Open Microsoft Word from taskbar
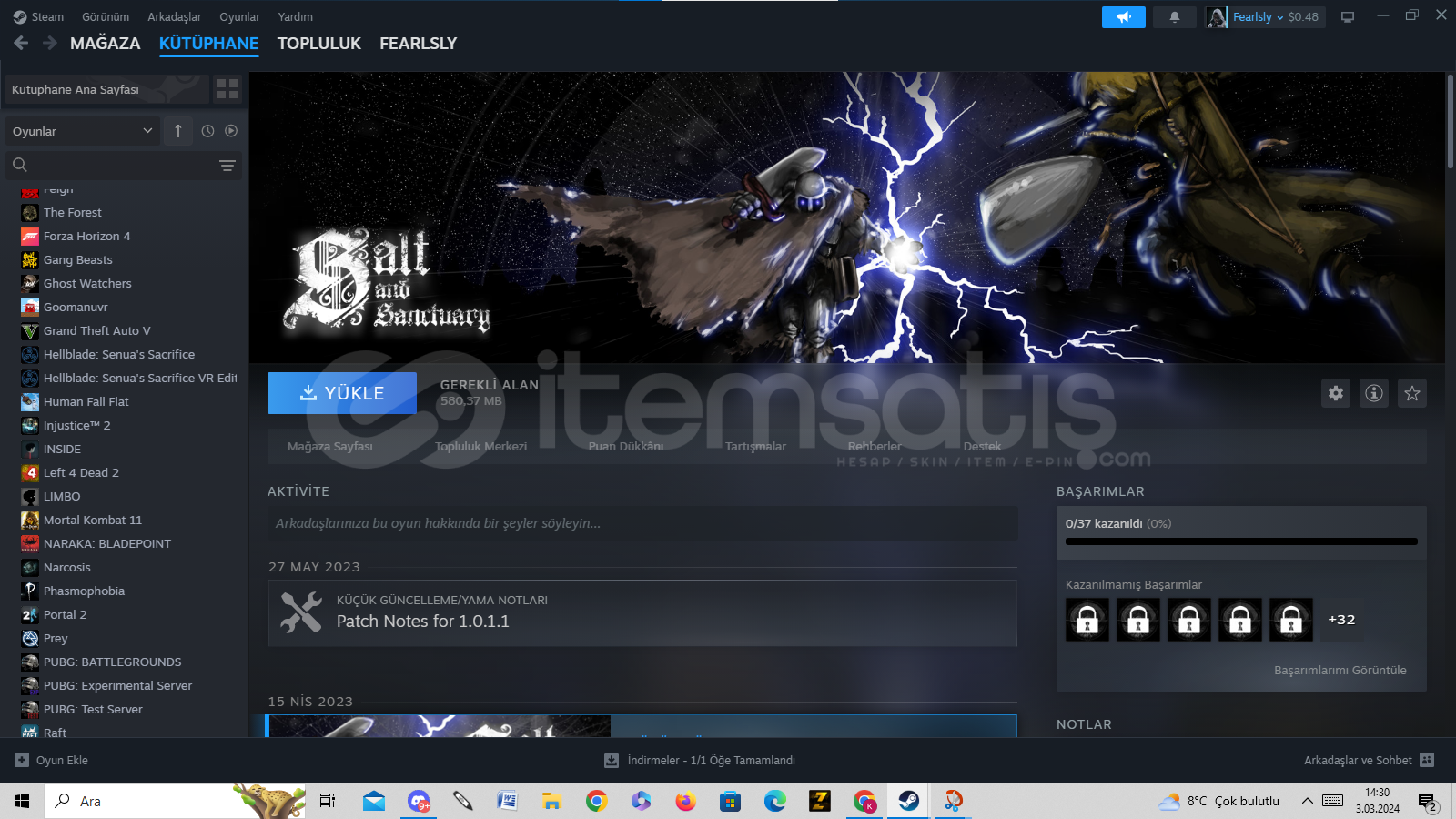 pos(508,801)
